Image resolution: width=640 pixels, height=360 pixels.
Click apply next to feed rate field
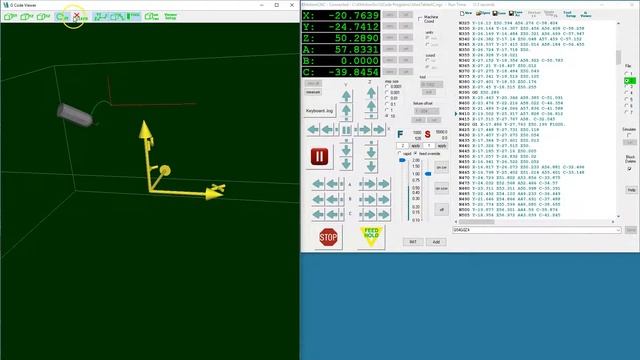[416, 146]
